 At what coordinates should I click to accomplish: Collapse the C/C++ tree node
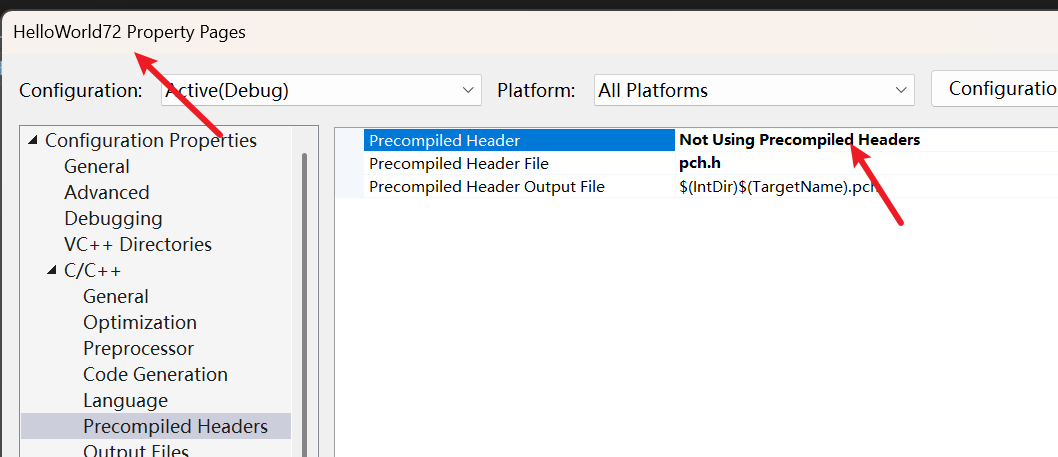tap(53, 271)
